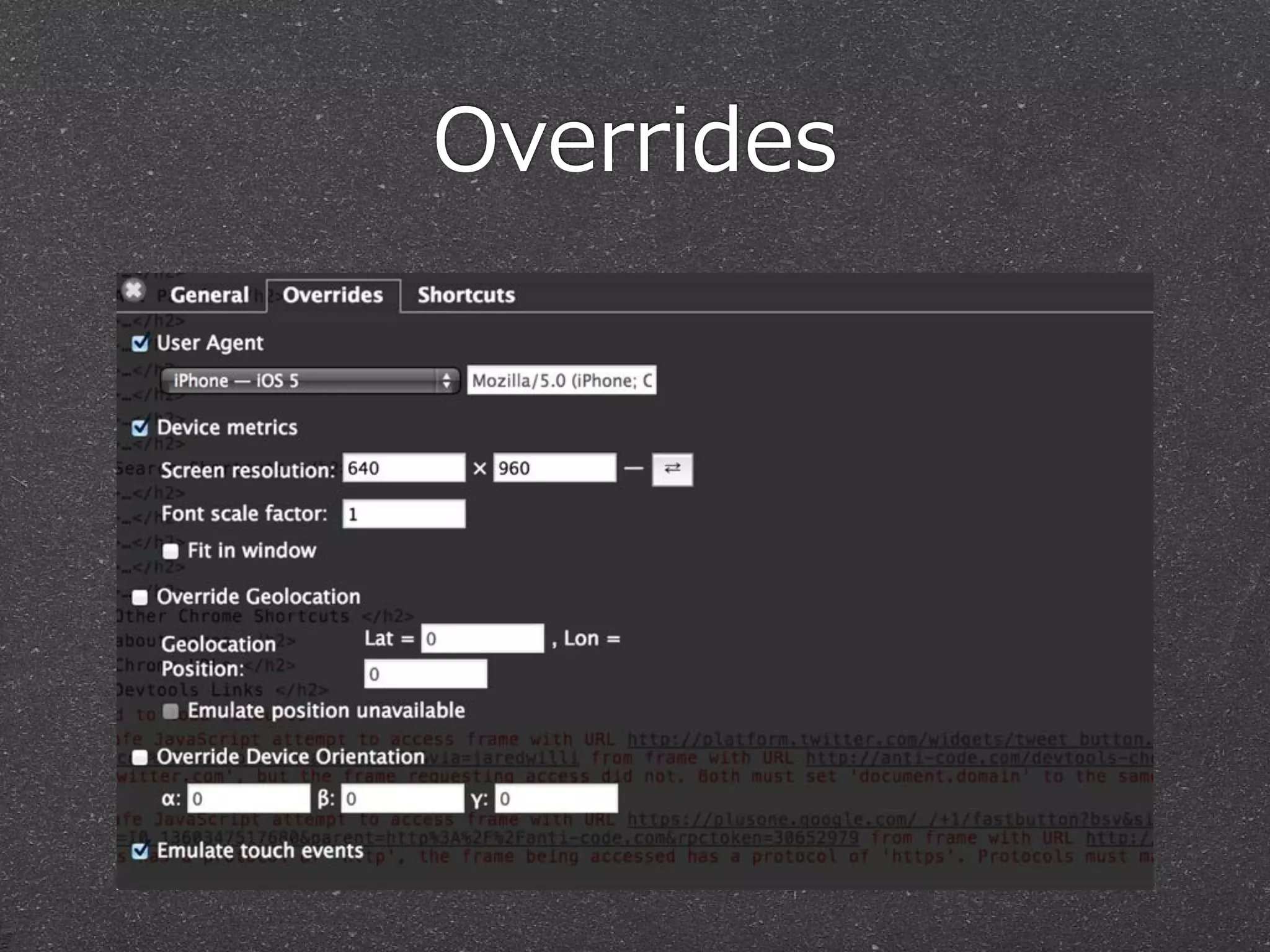Screen dimensions: 1270x952
Task: Enable Override Device Orientation checkbox
Action: (x=140, y=757)
